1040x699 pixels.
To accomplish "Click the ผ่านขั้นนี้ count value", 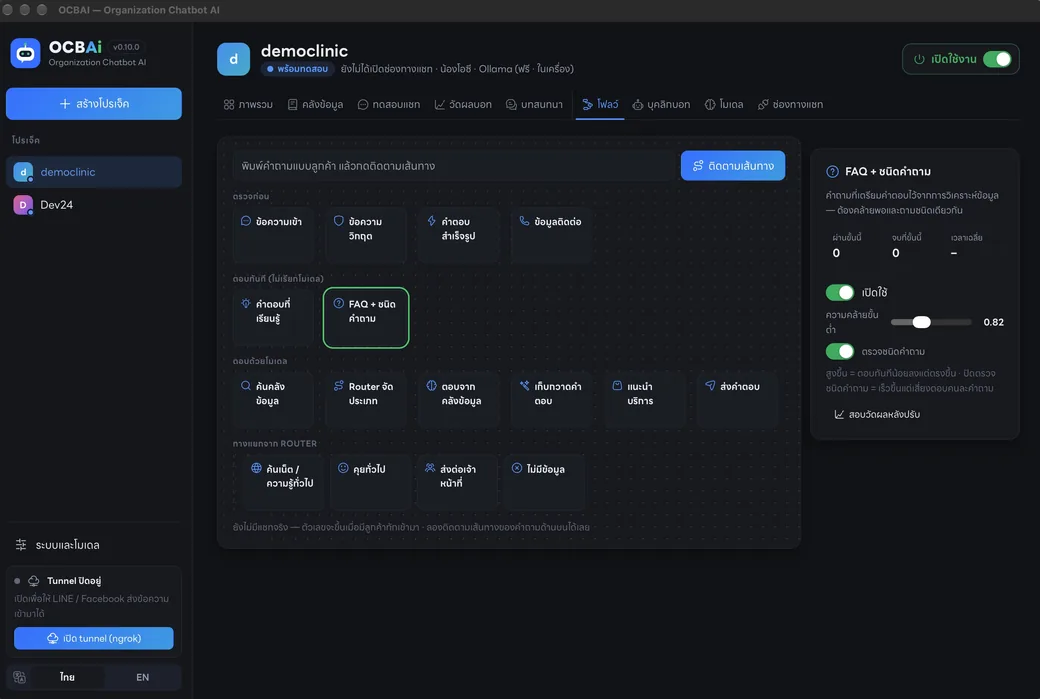I will (x=836, y=253).
